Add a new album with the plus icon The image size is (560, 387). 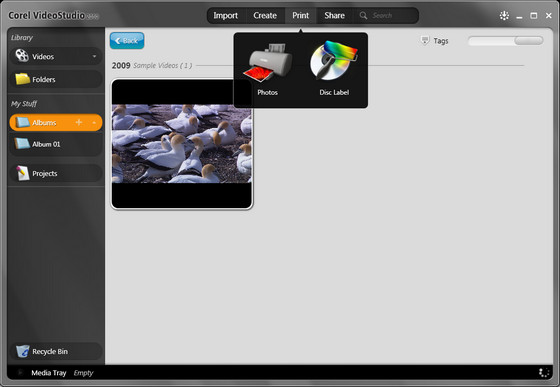tap(79, 122)
